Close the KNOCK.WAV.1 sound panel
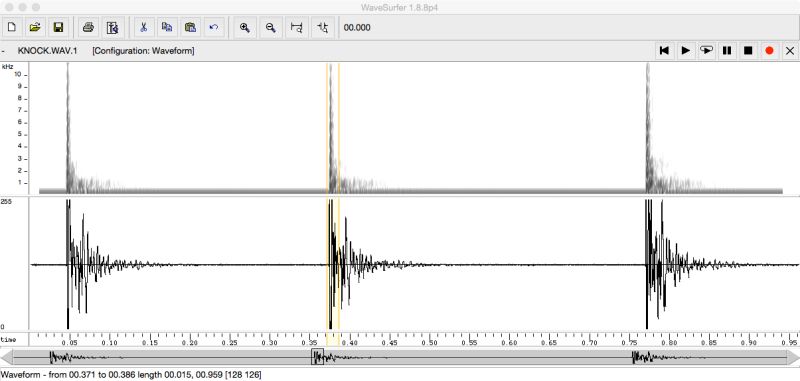The height and width of the screenshot is (381, 800). click(790, 50)
